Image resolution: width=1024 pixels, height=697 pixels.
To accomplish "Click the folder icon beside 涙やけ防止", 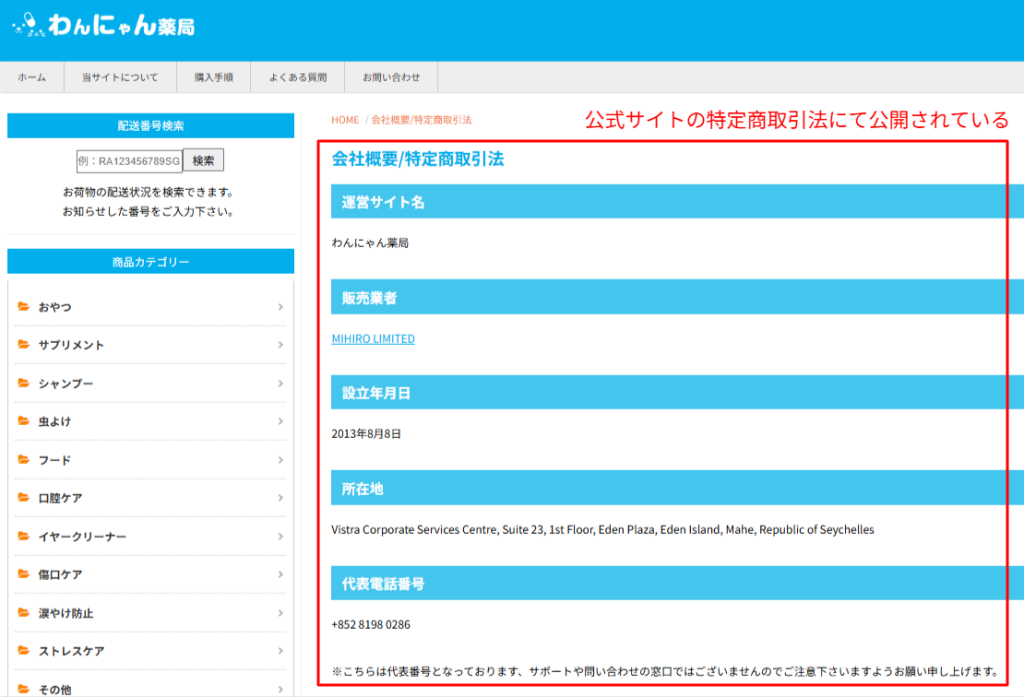I will (x=24, y=612).
